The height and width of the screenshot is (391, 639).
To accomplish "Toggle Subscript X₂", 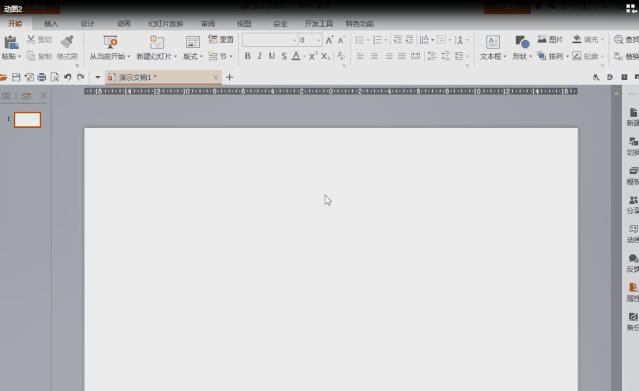I will 325,56.
